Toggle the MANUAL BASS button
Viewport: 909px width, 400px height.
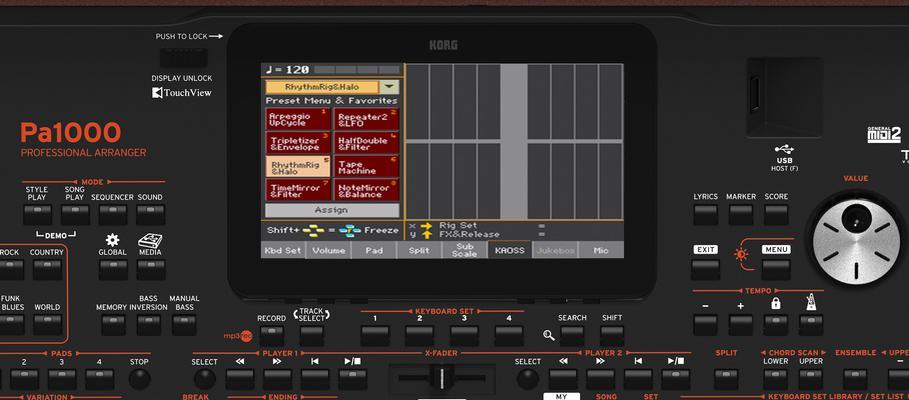tap(184, 325)
